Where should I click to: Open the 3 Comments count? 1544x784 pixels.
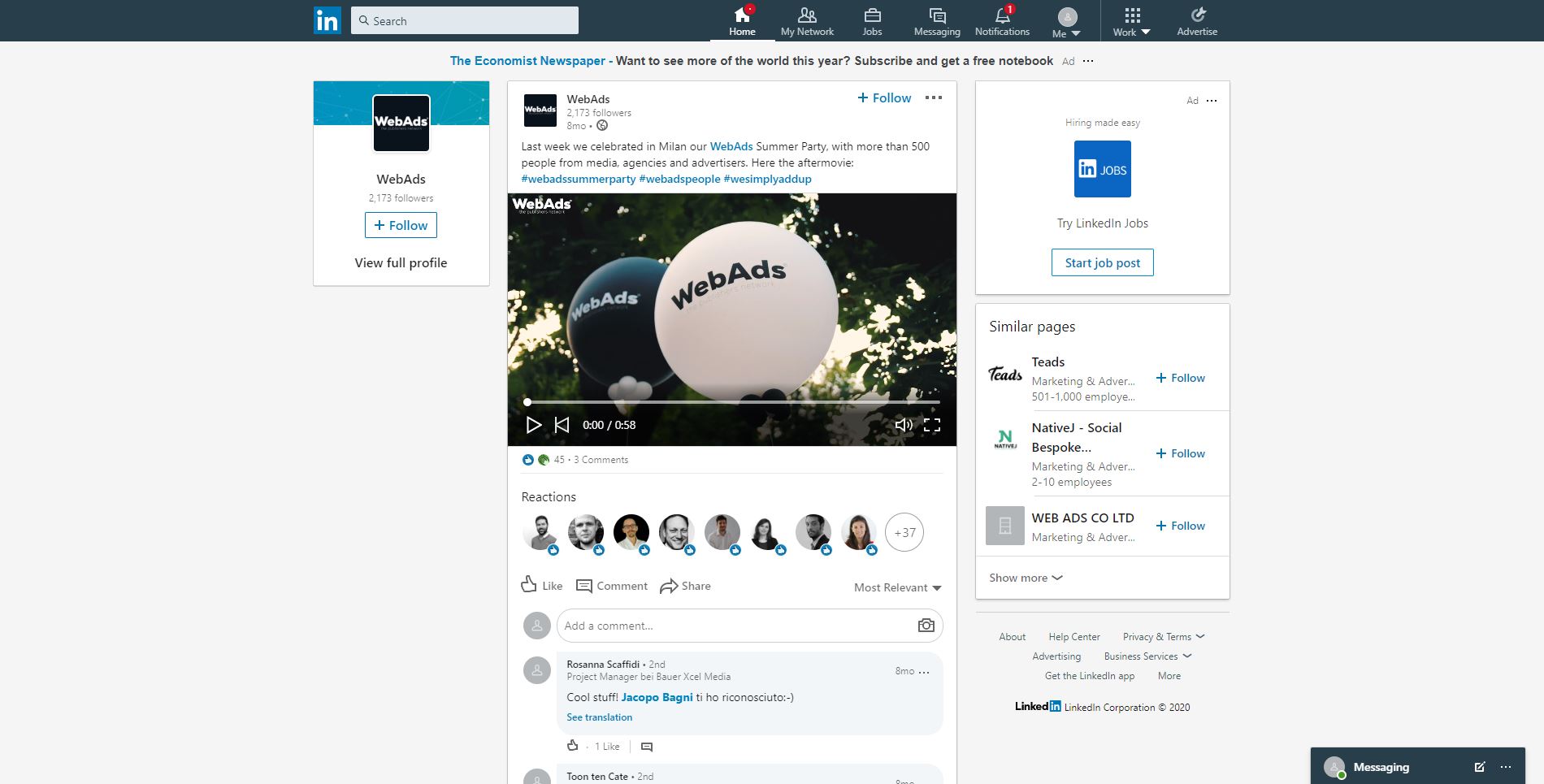click(x=601, y=460)
